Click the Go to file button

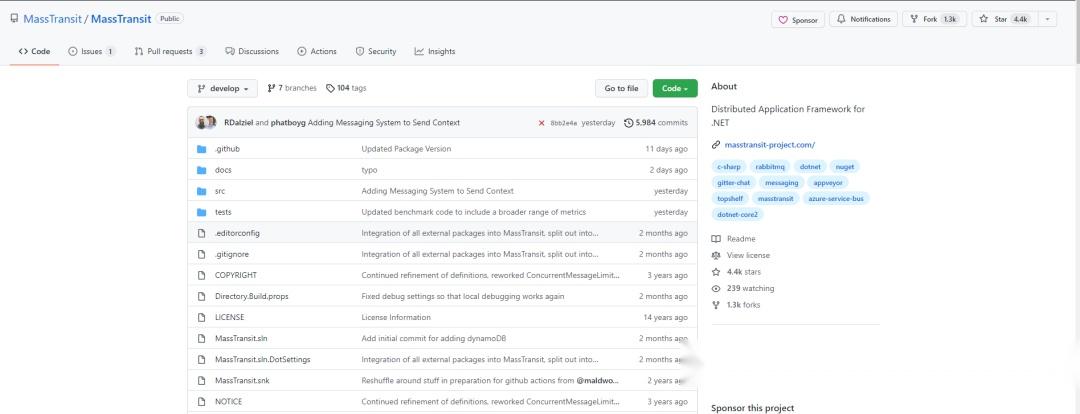coord(621,88)
